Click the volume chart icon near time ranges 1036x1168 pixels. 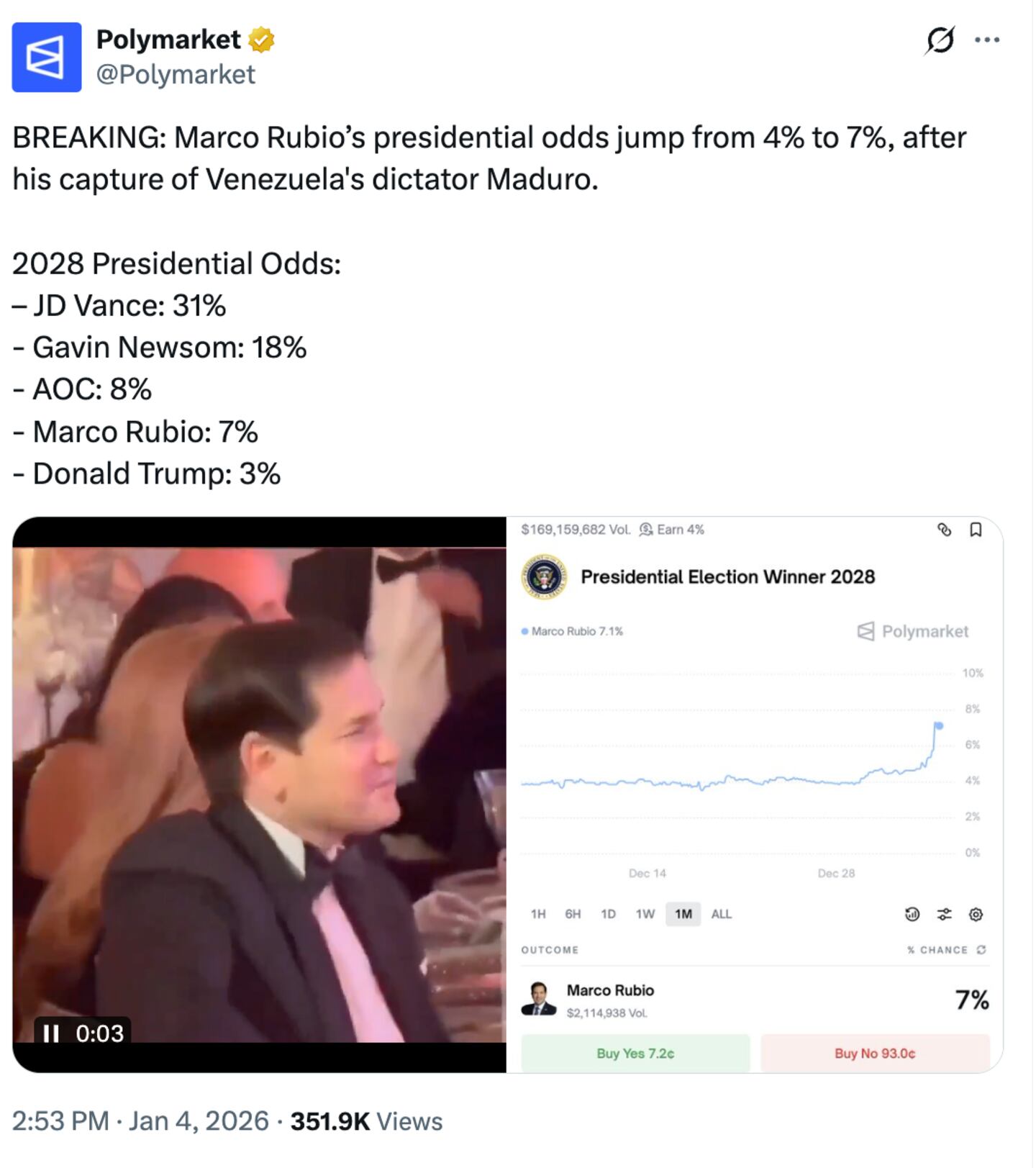point(911,914)
